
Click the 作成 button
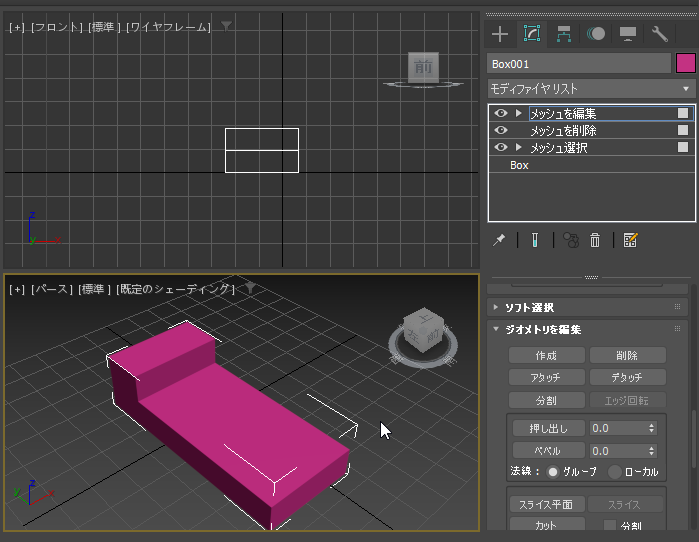pyautogui.click(x=547, y=356)
